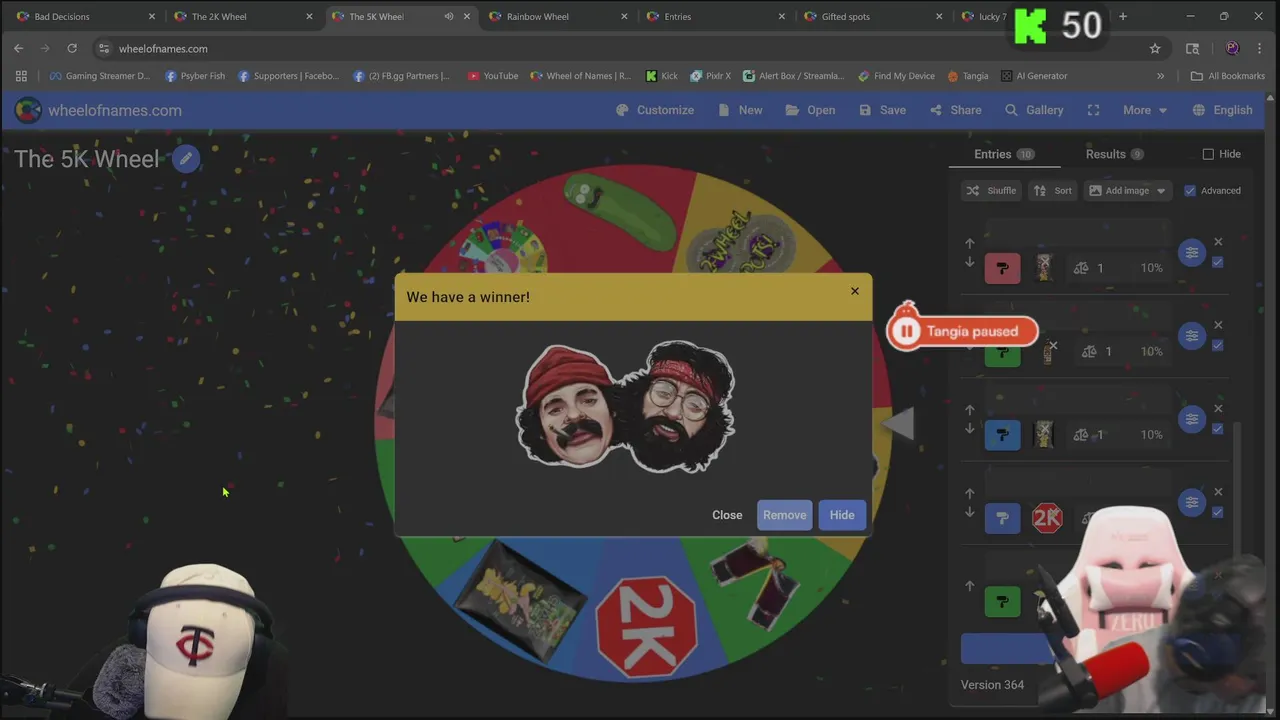Click the 2K stop-sign image thumbnail
The height and width of the screenshot is (720, 1280).
click(1047, 518)
